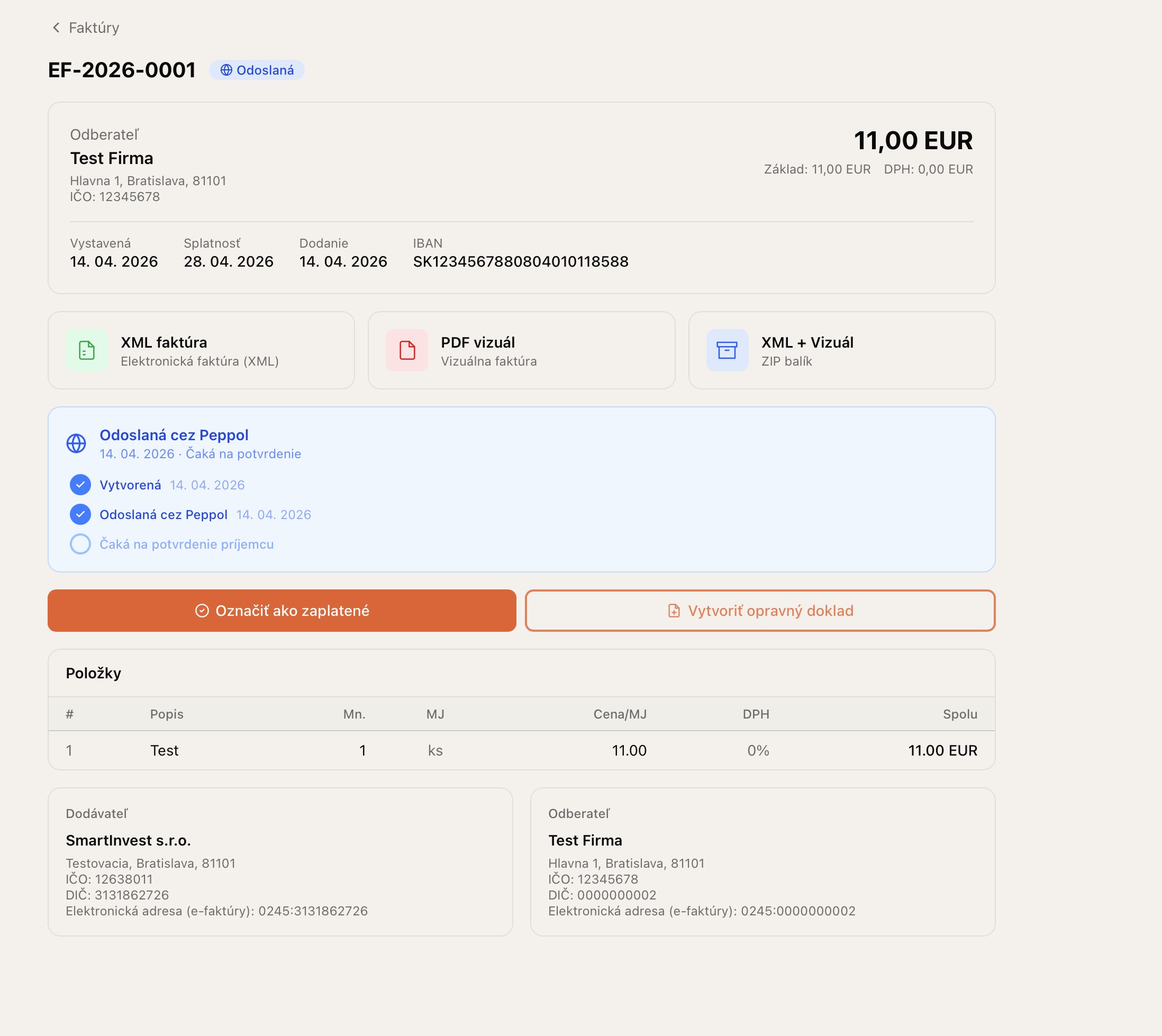Viewport: 1162px width, 1036px height.
Task: Click the back chevron beside Faktúry
Action: [x=56, y=28]
